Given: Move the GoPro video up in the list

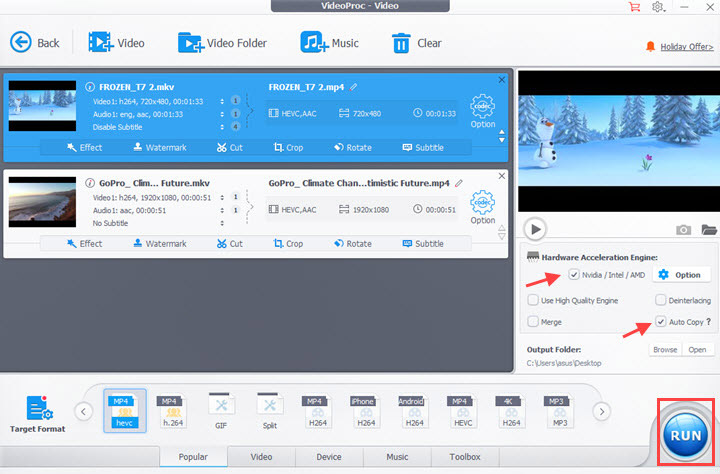Looking at the screenshot, I should click(x=502, y=228).
